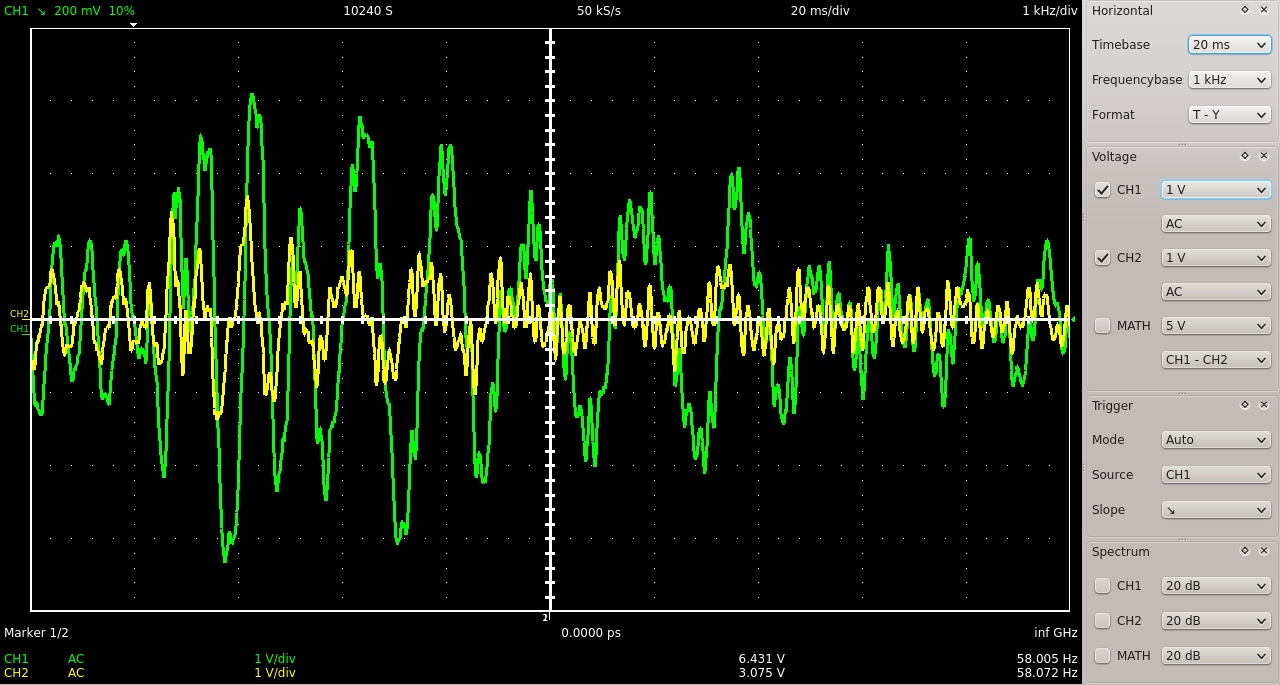
Task: Disable the CH1 voltage checkbox
Action: tap(1103, 190)
